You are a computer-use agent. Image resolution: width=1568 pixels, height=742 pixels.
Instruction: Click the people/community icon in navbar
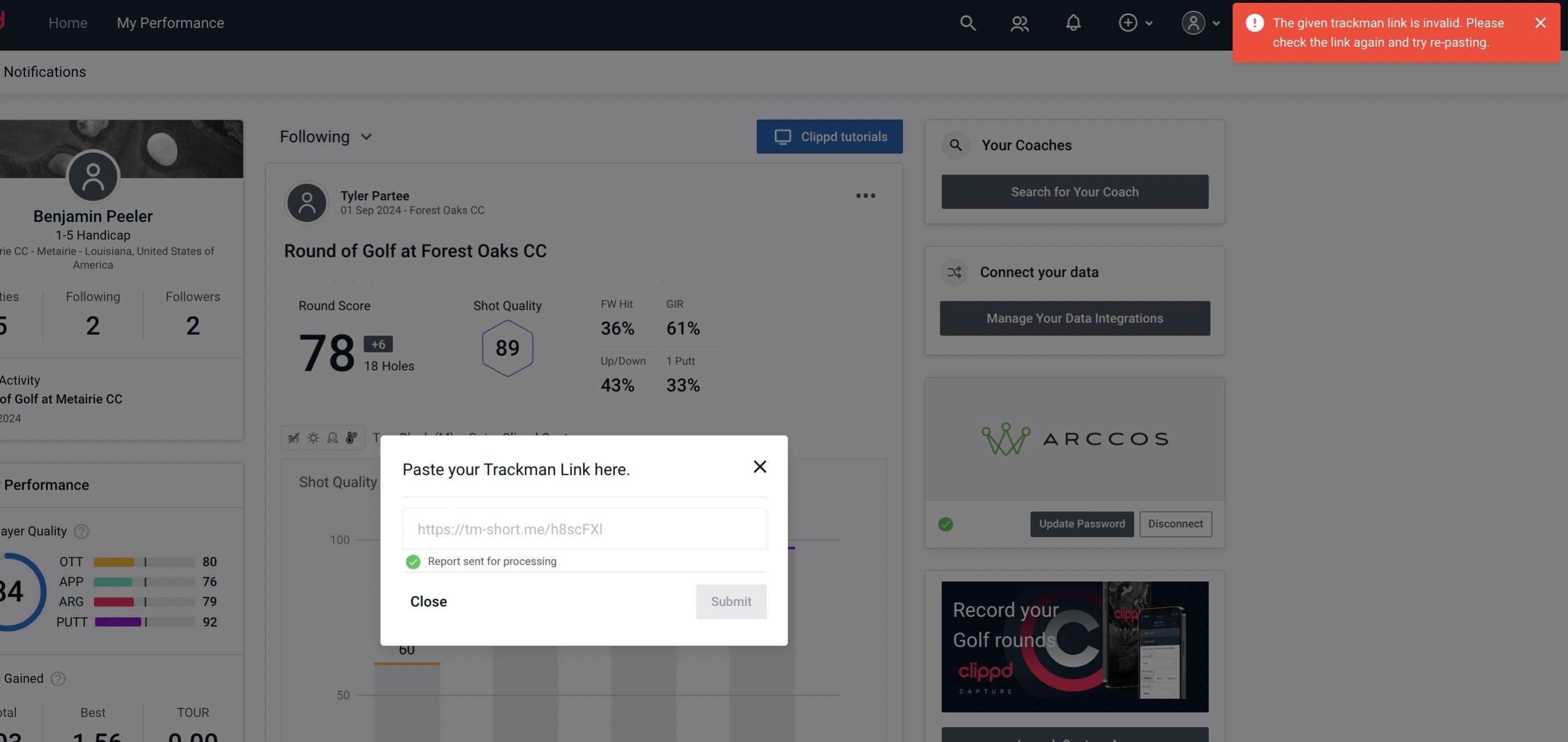tap(1019, 22)
